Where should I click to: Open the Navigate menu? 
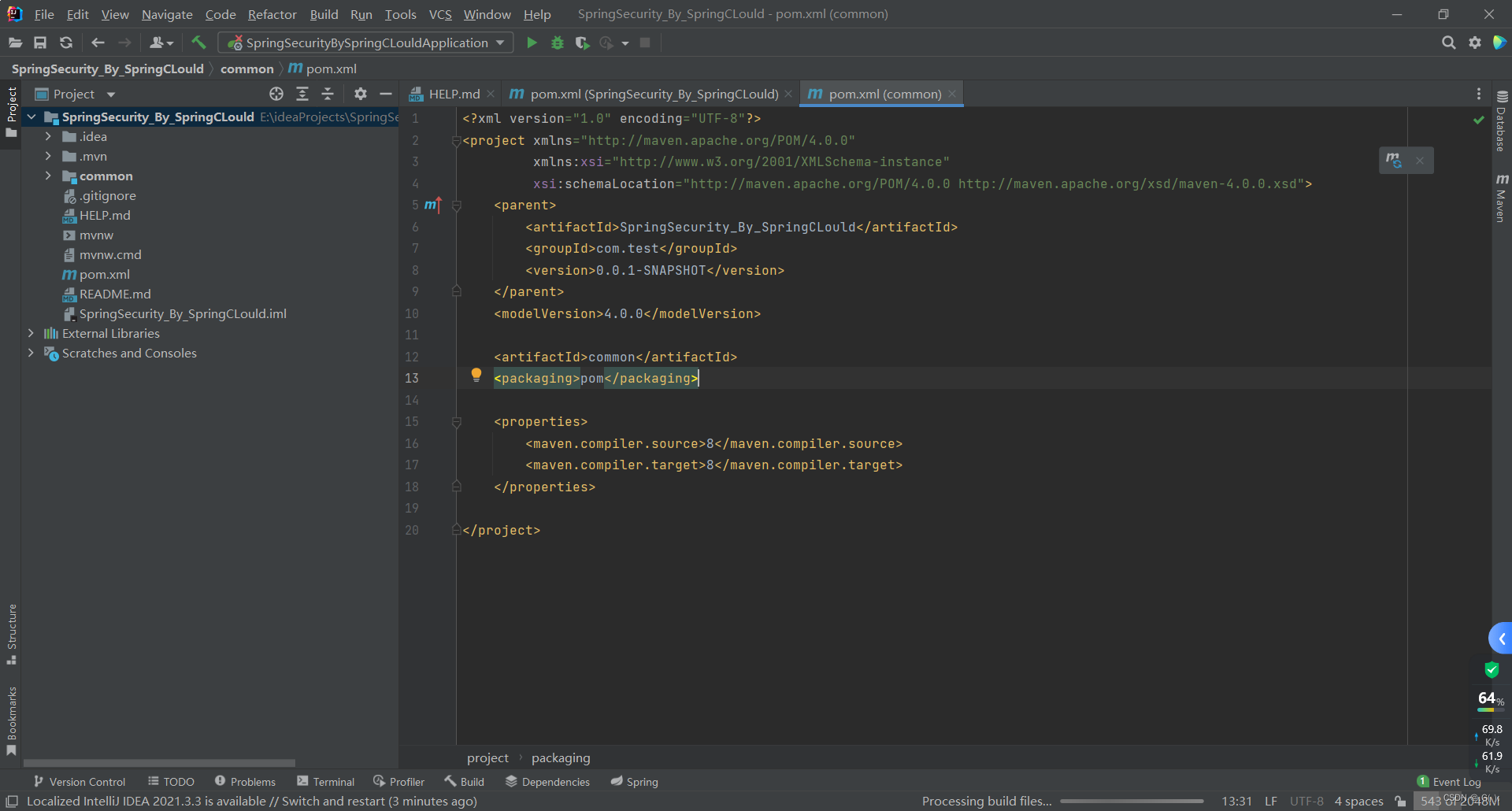(167, 14)
